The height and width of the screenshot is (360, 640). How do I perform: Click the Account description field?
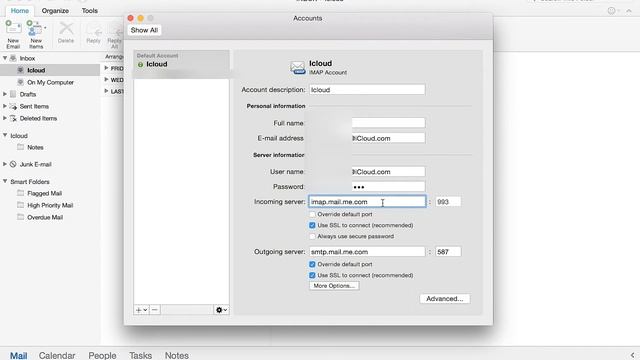367,90
